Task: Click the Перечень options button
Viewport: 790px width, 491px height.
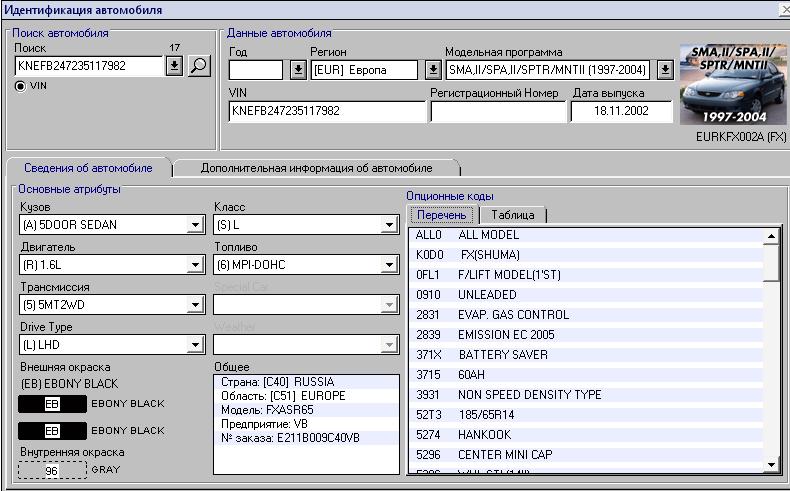Action: pyautogui.click(x=441, y=215)
